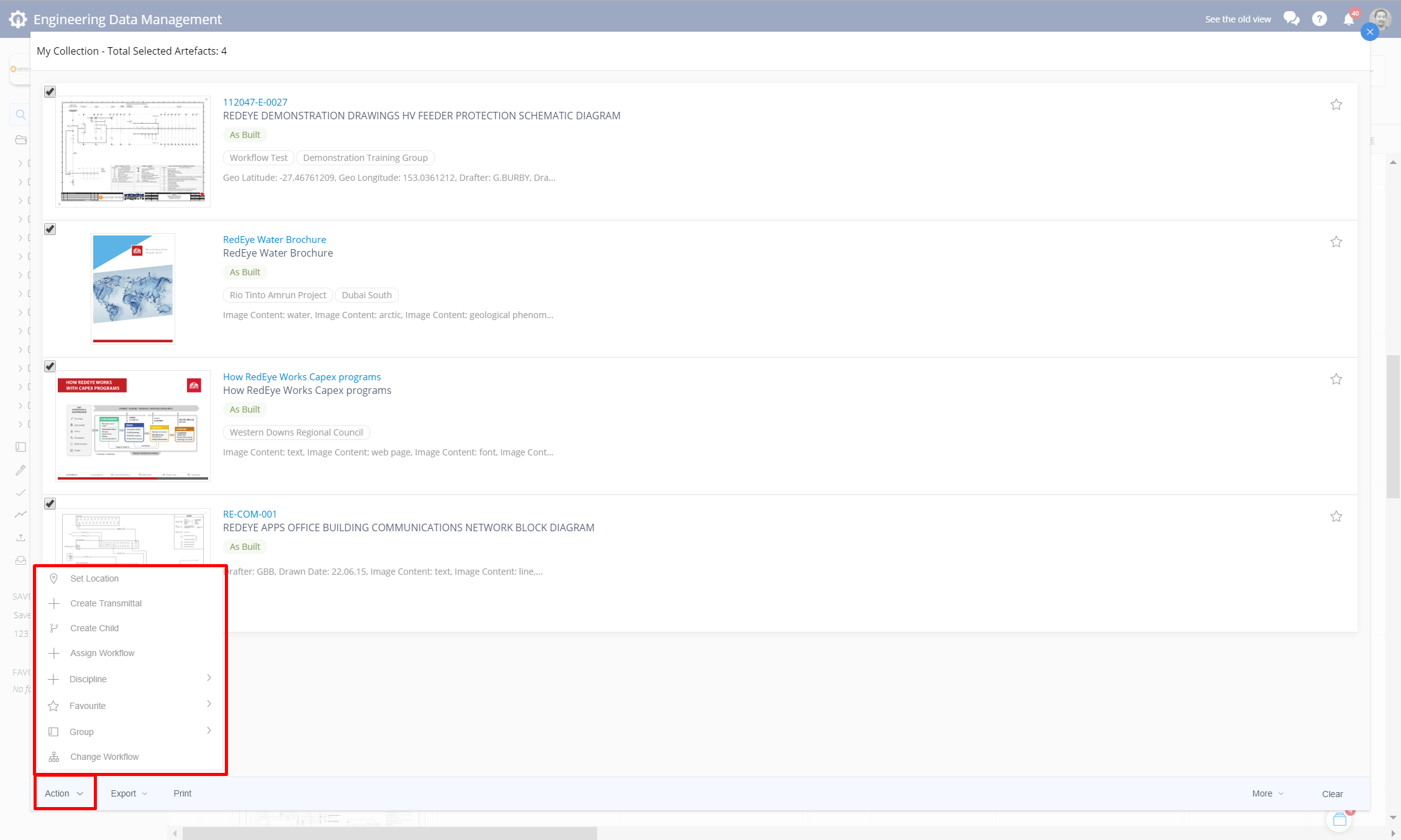The image size is (1401, 840).
Task: Click the Dubai South tag
Action: click(367, 295)
